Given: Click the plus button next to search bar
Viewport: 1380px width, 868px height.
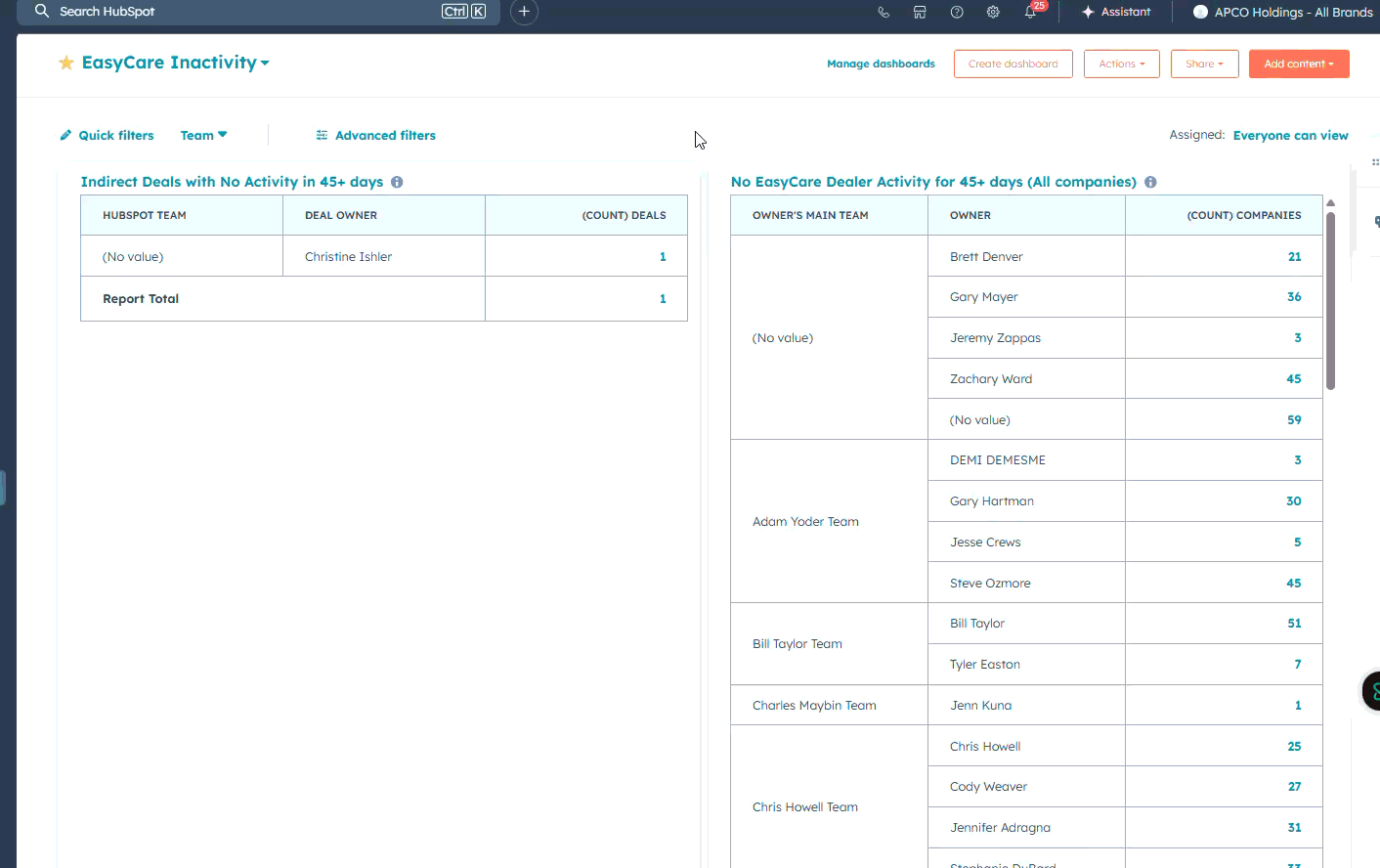Looking at the screenshot, I should [524, 12].
